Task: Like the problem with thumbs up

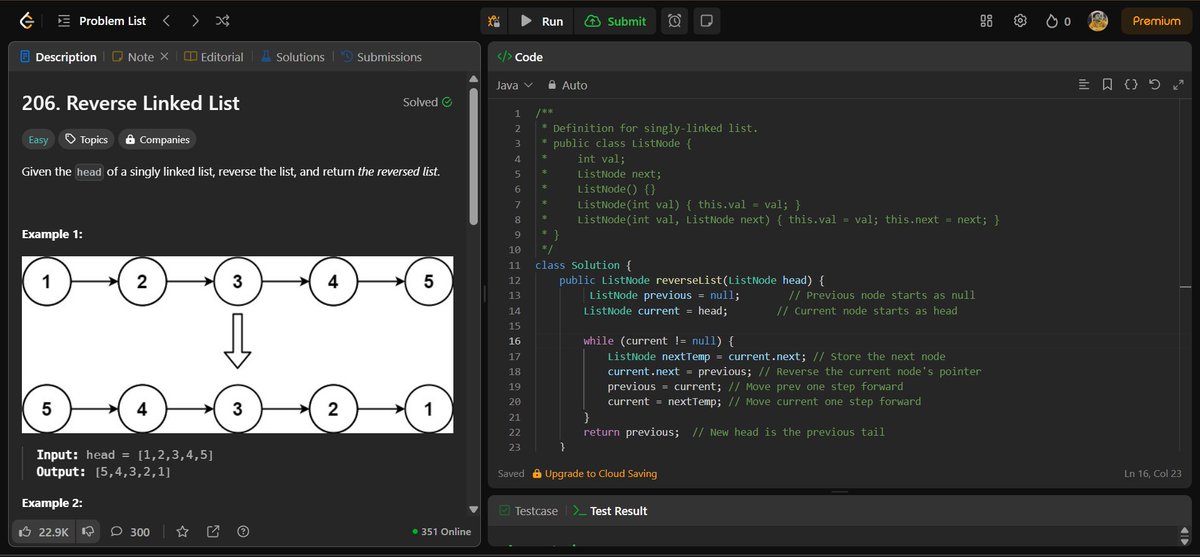Action: 45,532
